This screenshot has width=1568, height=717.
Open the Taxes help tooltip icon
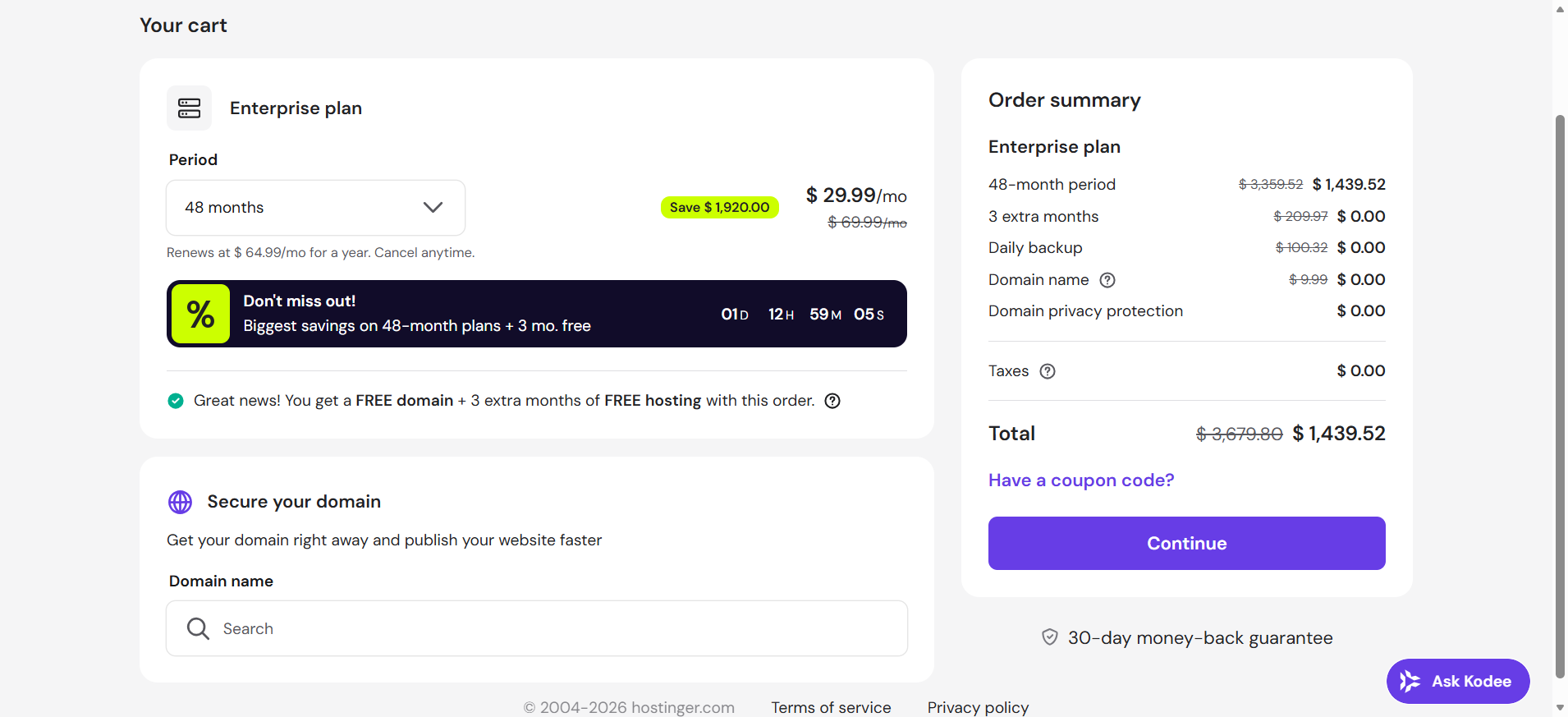tap(1048, 371)
